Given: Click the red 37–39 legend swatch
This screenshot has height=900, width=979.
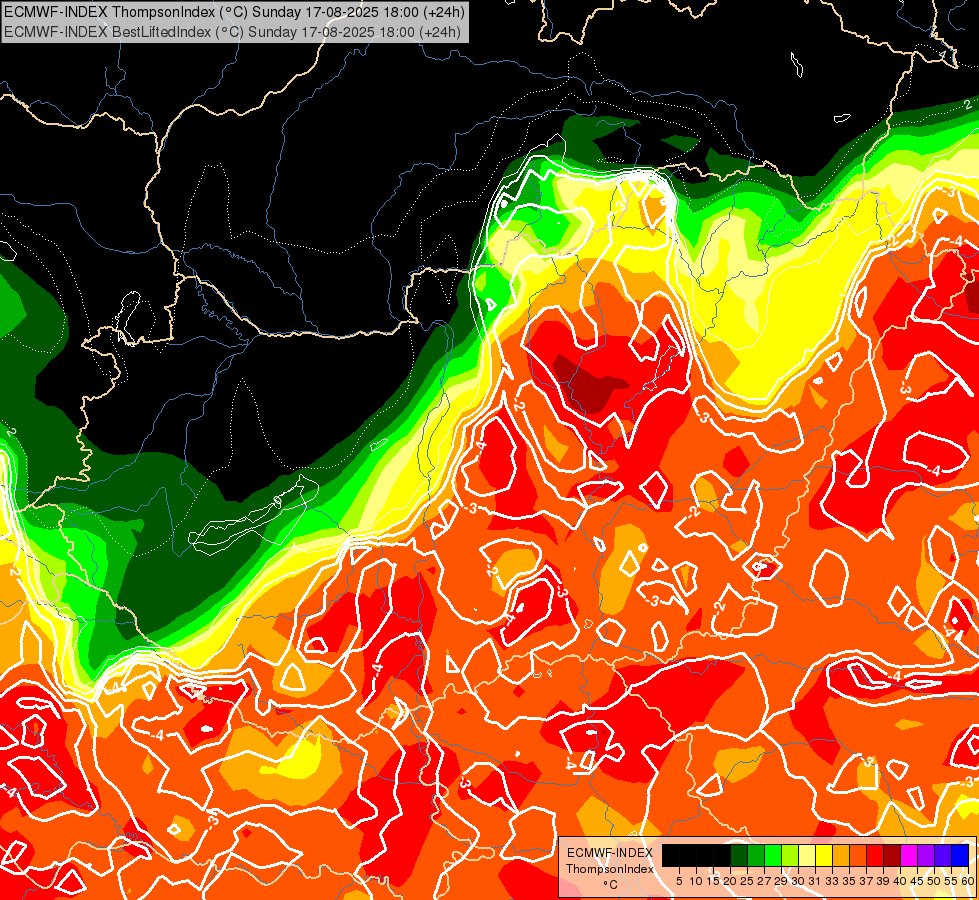Looking at the screenshot, I should click(x=875, y=855).
